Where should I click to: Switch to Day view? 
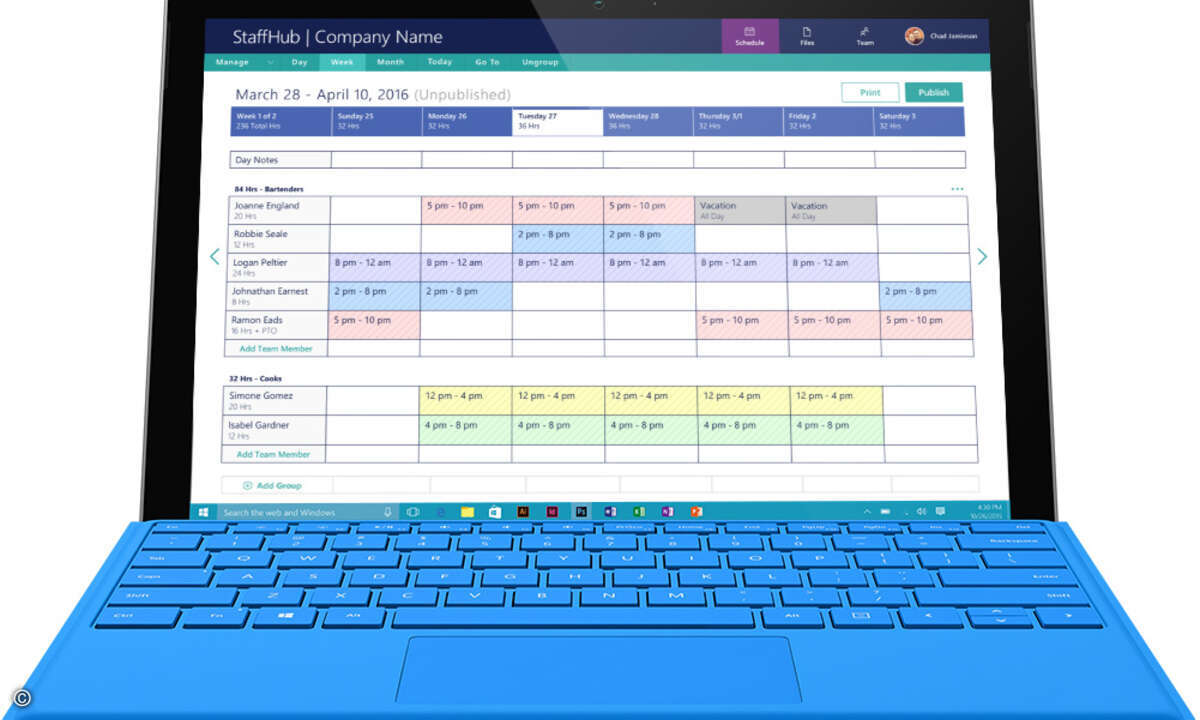pyautogui.click(x=299, y=62)
